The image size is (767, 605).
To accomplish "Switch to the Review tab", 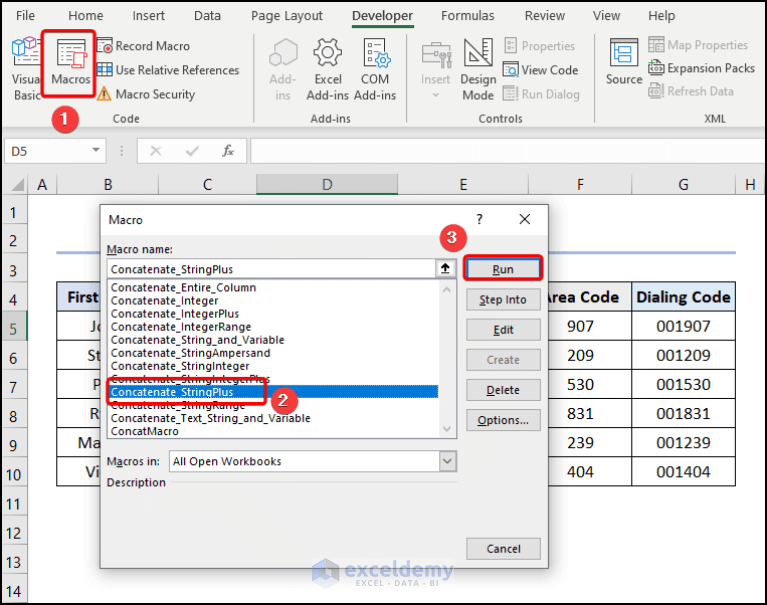I will pyautogui.click(x=544, y=16).
